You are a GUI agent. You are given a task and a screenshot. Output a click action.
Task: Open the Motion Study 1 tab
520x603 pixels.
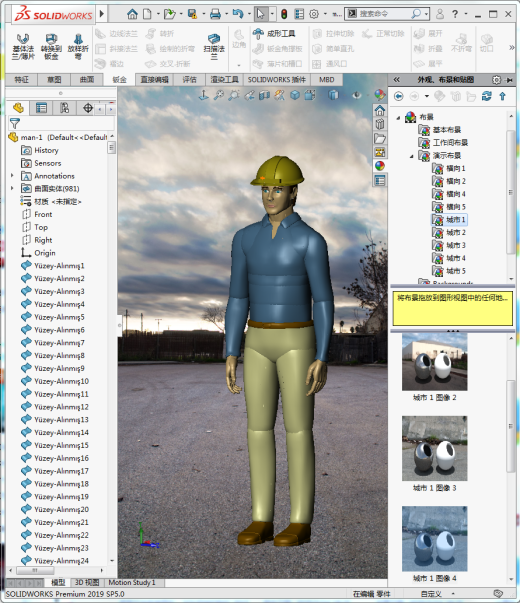coord(132,582)
